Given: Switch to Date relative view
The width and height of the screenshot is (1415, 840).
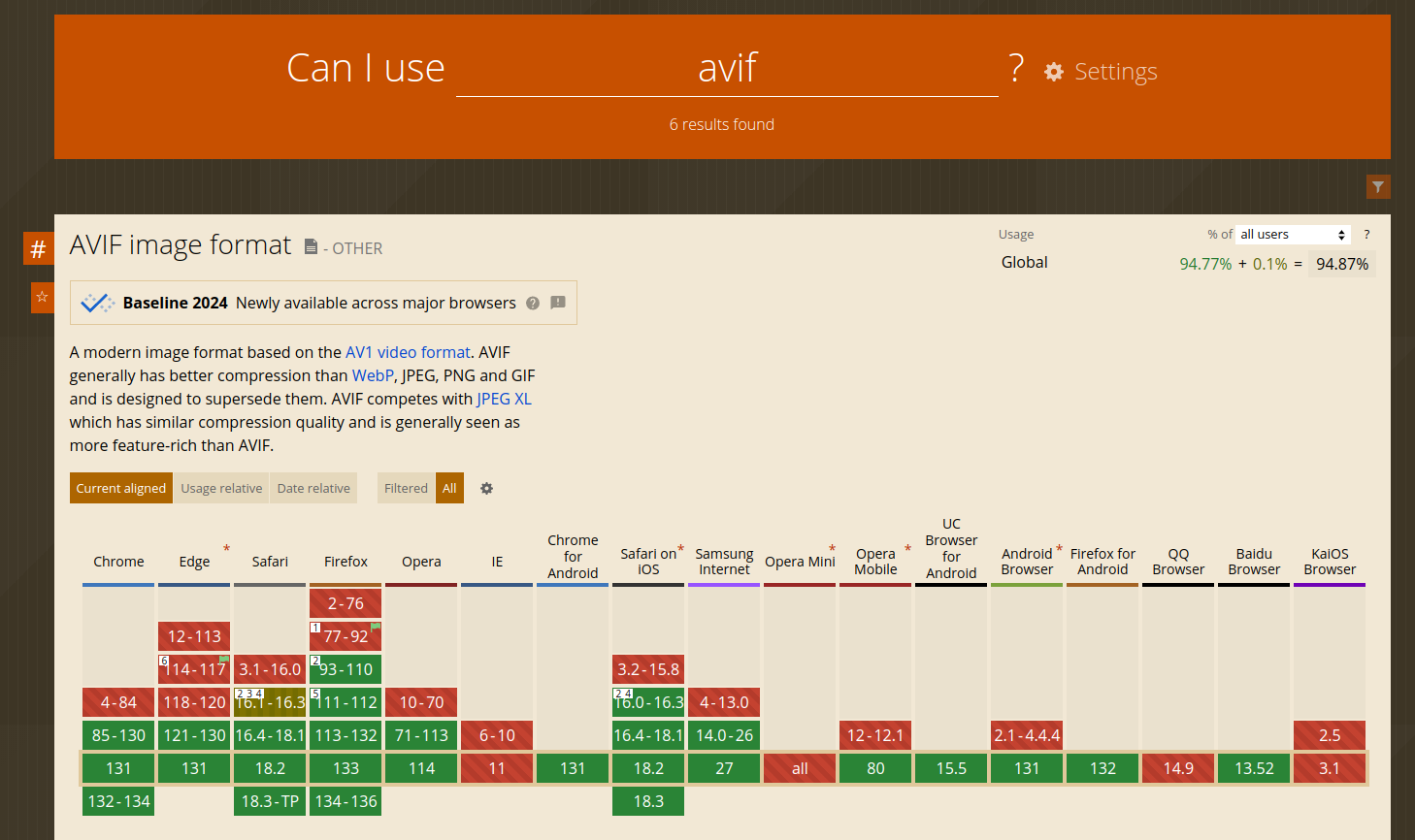Looking at the screenshot, I should pyautogui.click(x=313, y=488).
